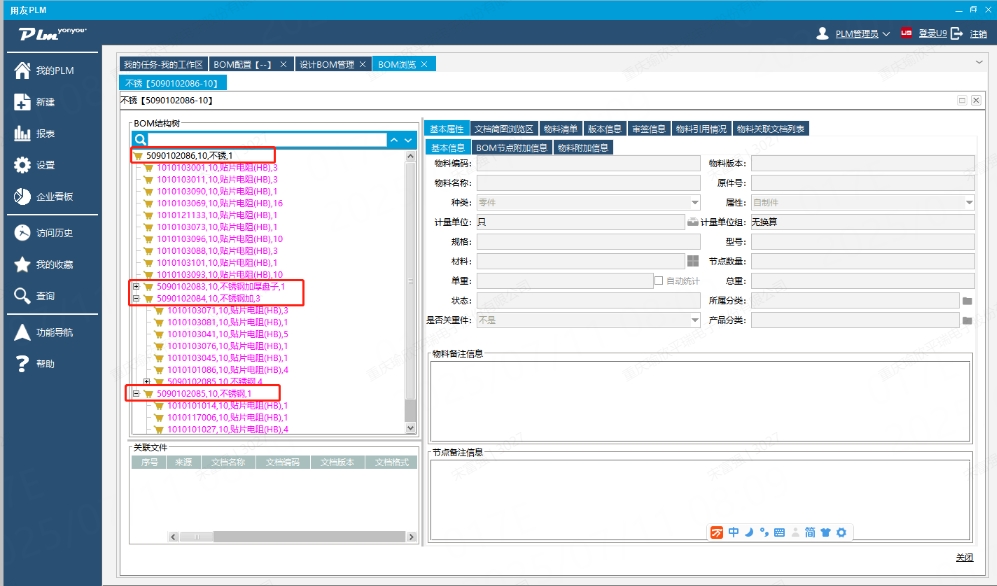Close the BOM配置 tab

click(x=284, y=64)
